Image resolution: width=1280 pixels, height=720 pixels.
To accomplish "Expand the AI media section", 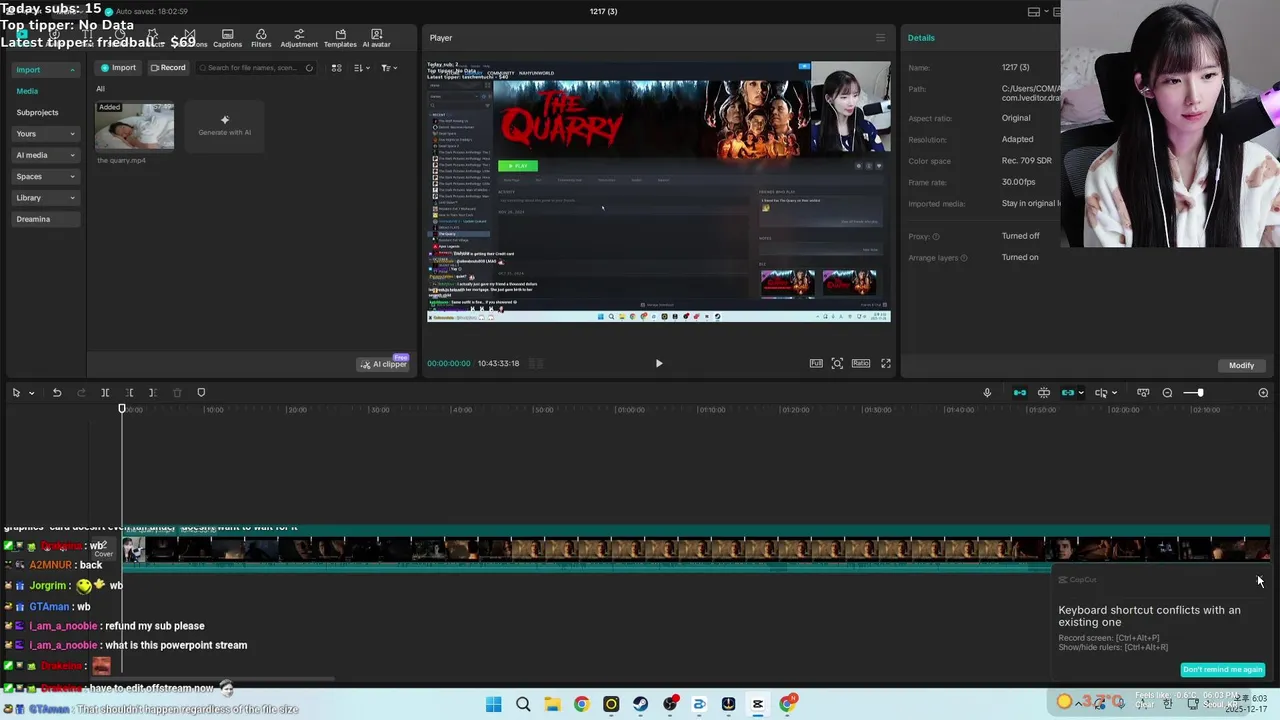I will [45, 155].
